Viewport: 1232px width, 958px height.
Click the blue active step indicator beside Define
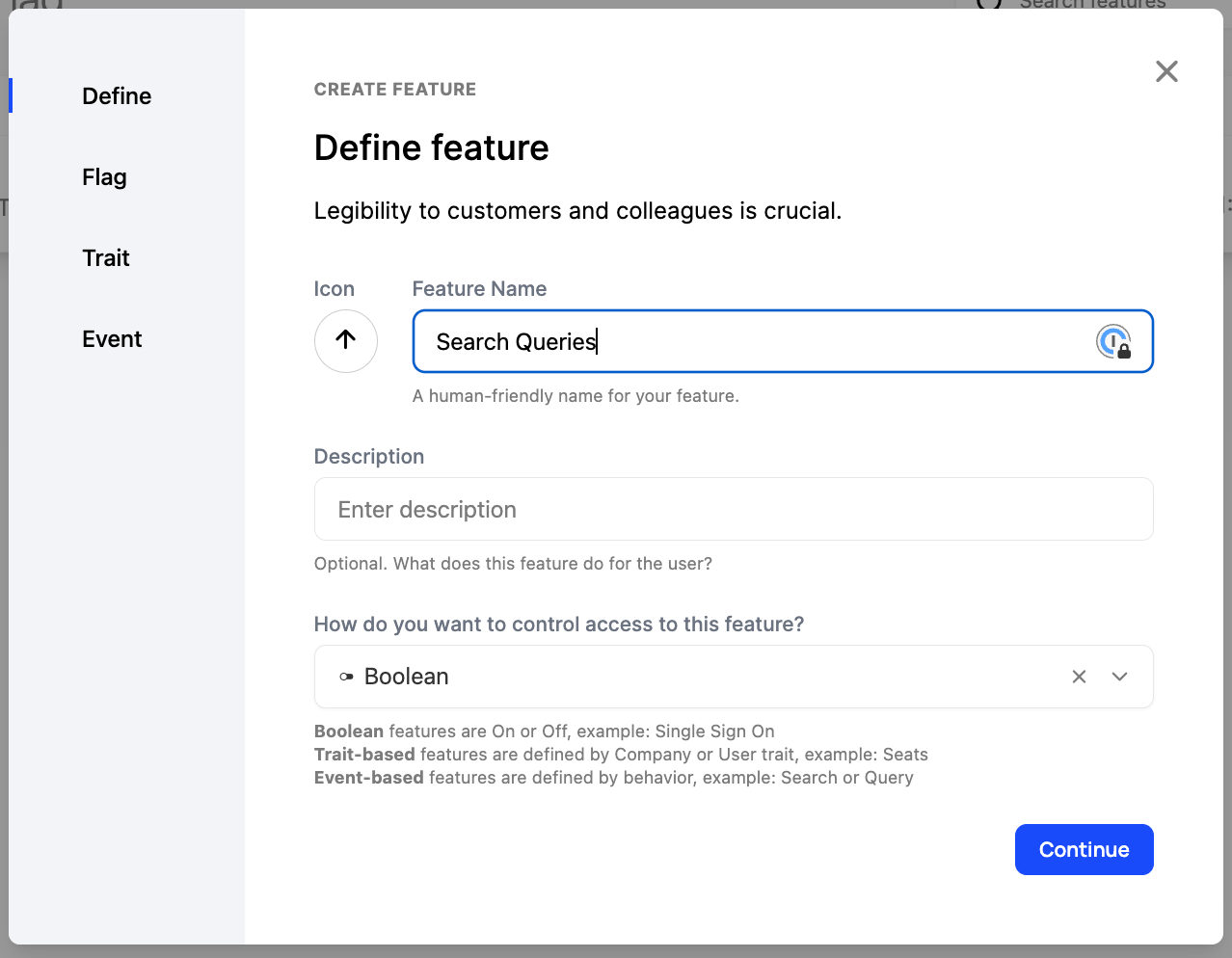[11, 95]
